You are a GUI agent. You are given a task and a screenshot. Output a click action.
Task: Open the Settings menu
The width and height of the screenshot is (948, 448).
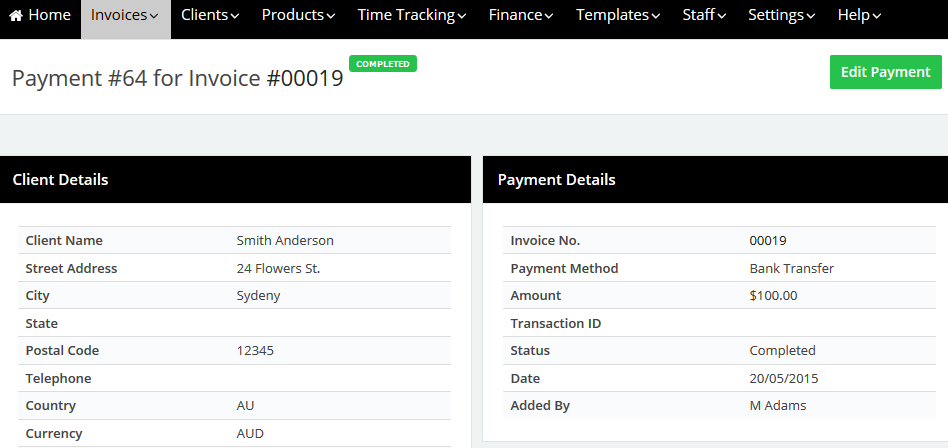coord(781,16)
